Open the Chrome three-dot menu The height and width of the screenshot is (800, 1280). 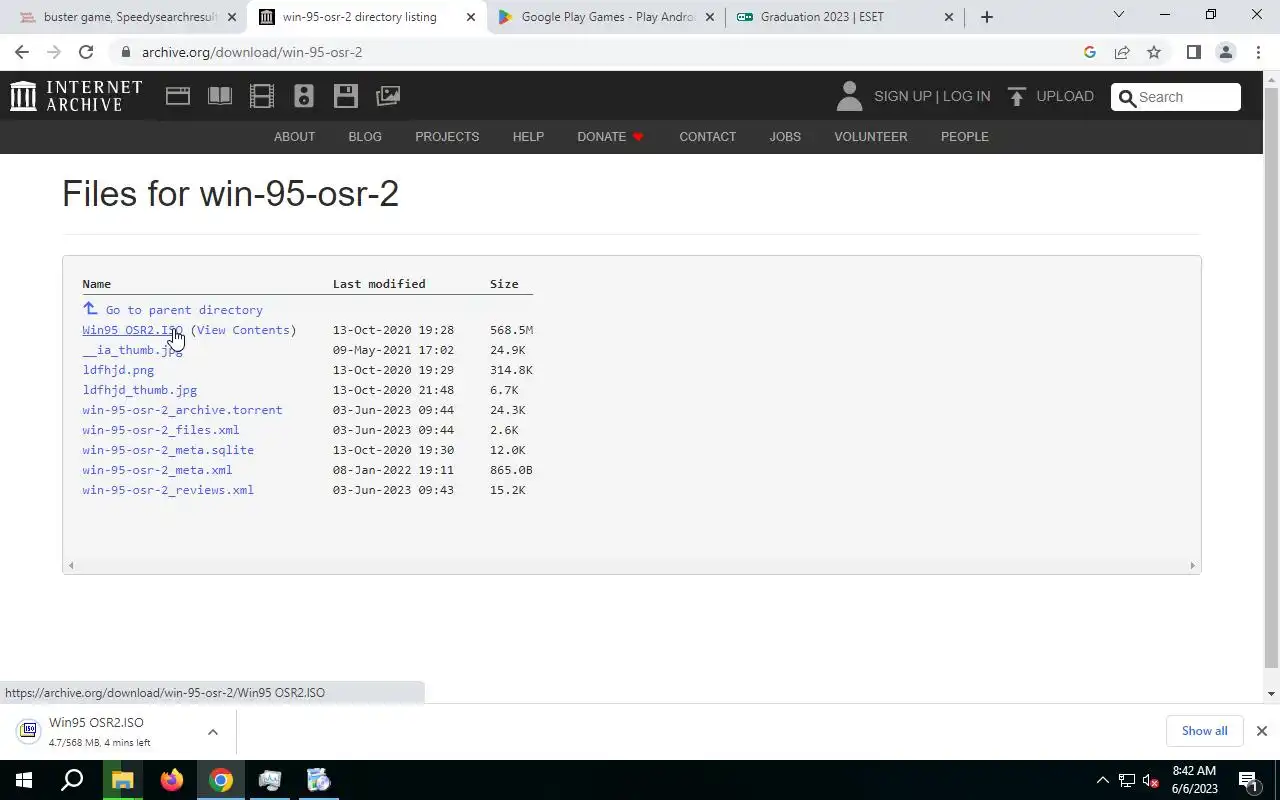[1258, 52]
